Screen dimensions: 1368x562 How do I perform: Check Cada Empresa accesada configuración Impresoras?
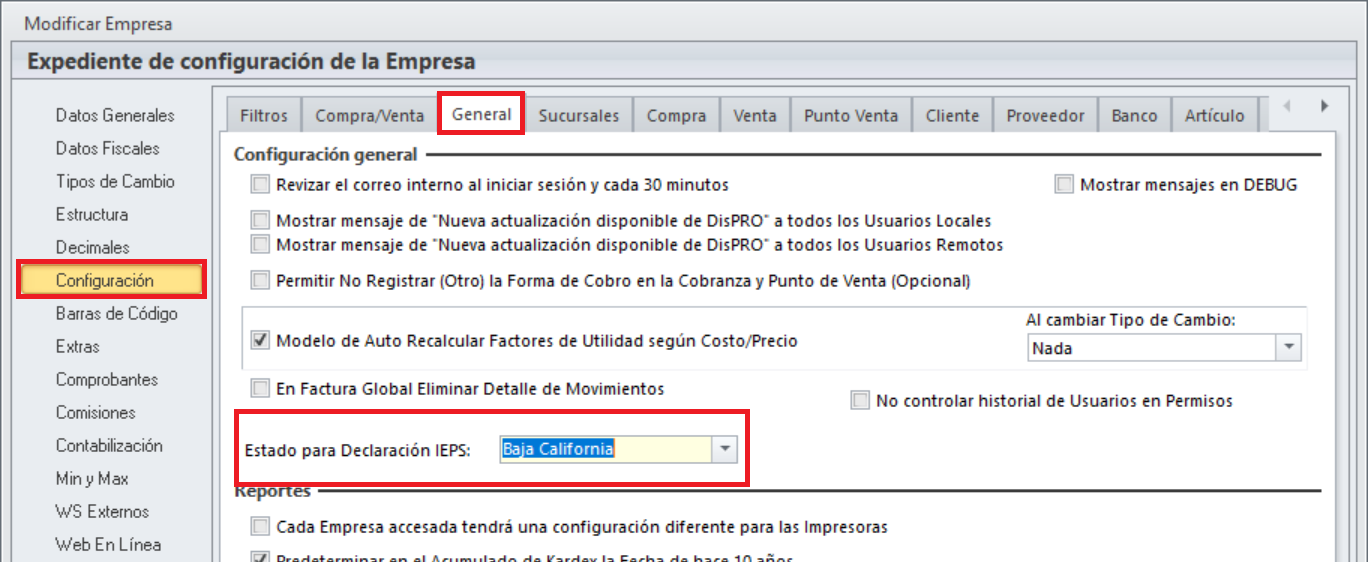261,527
